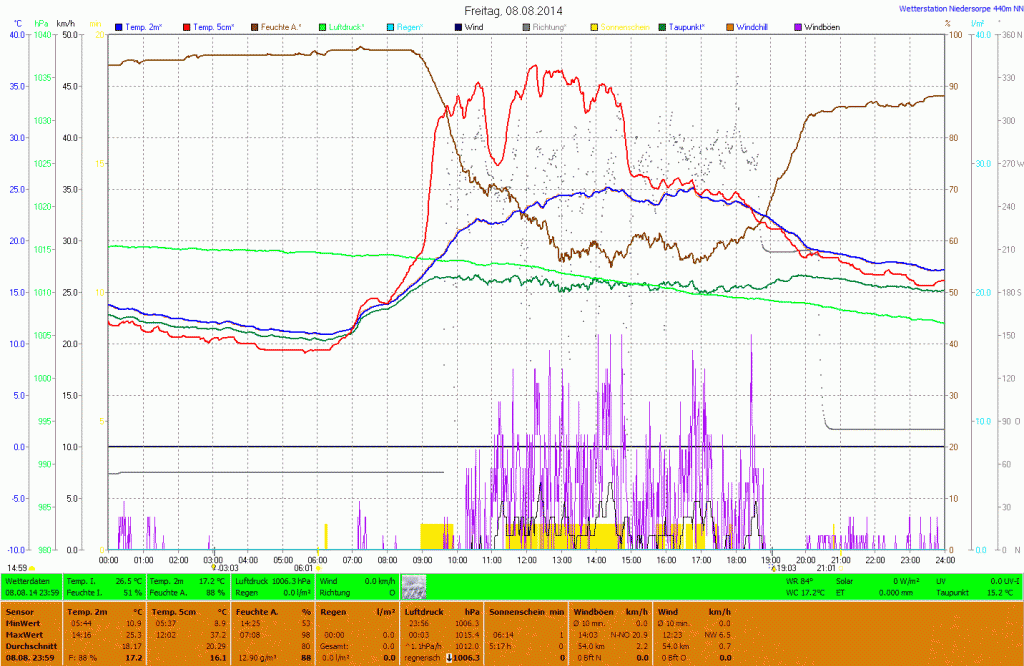Click the green Taupunkt legend square
The height and width of the screenshot is (666, 1024).
tap(662, 26)
